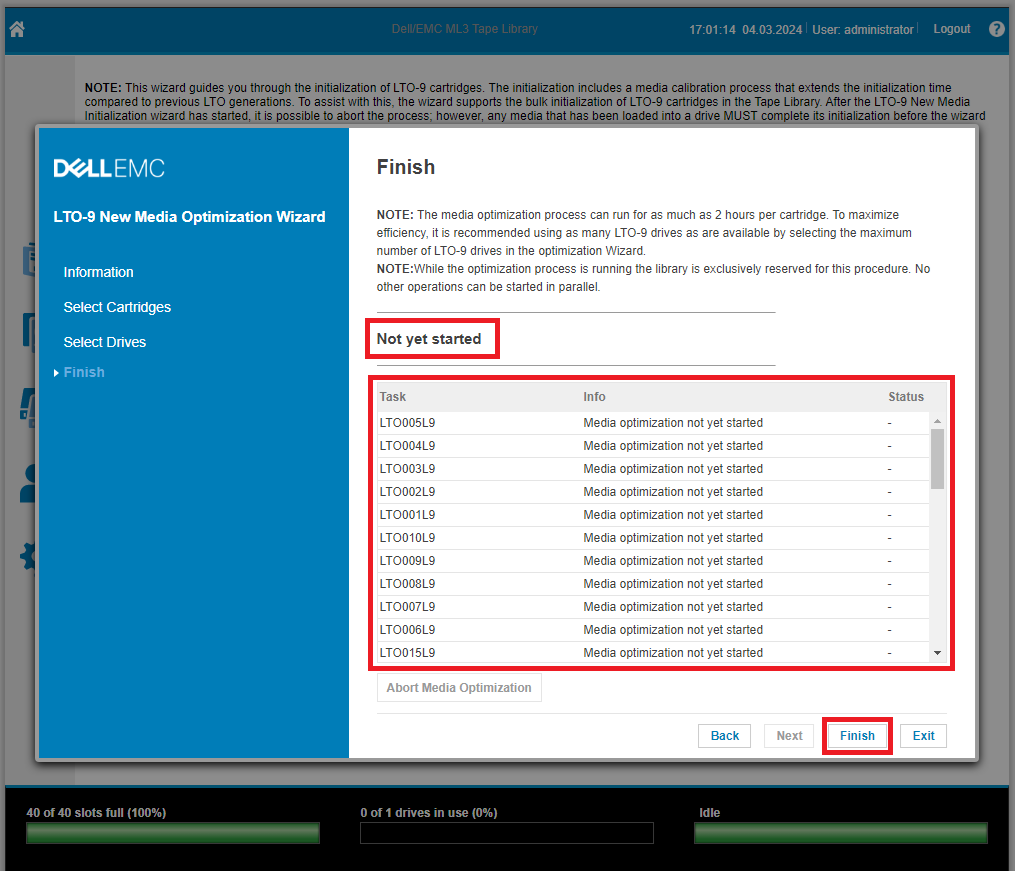The width and height of the screenshot is (1015, 871).
Task: Go to the library home icon
Action: (17, 29)
